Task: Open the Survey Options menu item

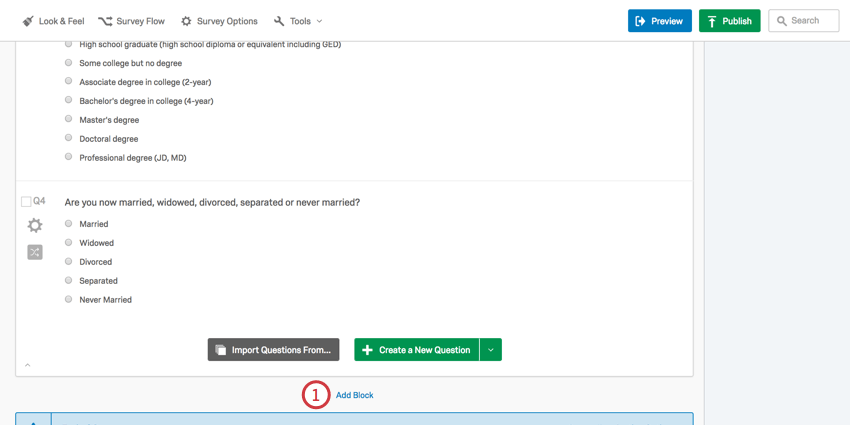Action: click(x=219, y=21)
